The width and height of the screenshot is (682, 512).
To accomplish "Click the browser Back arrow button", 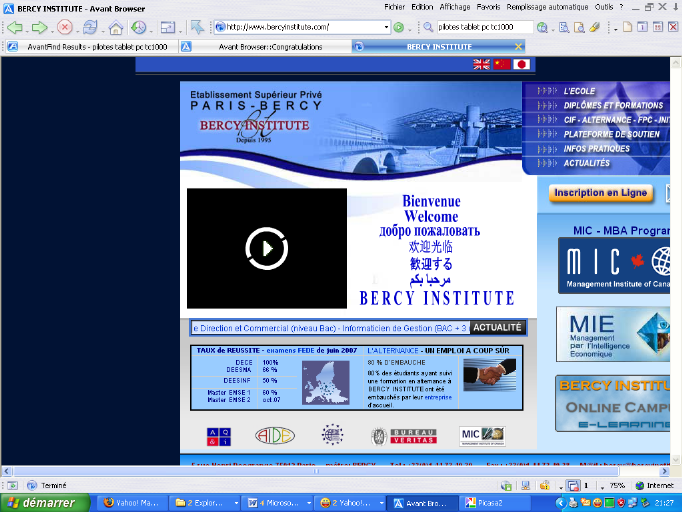I will point(14,27).
